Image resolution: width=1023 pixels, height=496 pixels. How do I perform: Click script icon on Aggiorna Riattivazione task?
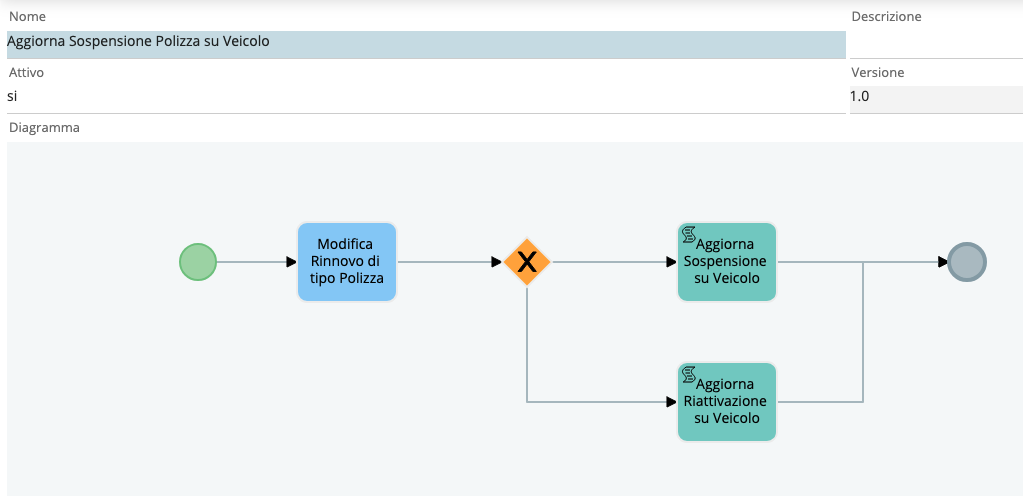pos(688,375)
